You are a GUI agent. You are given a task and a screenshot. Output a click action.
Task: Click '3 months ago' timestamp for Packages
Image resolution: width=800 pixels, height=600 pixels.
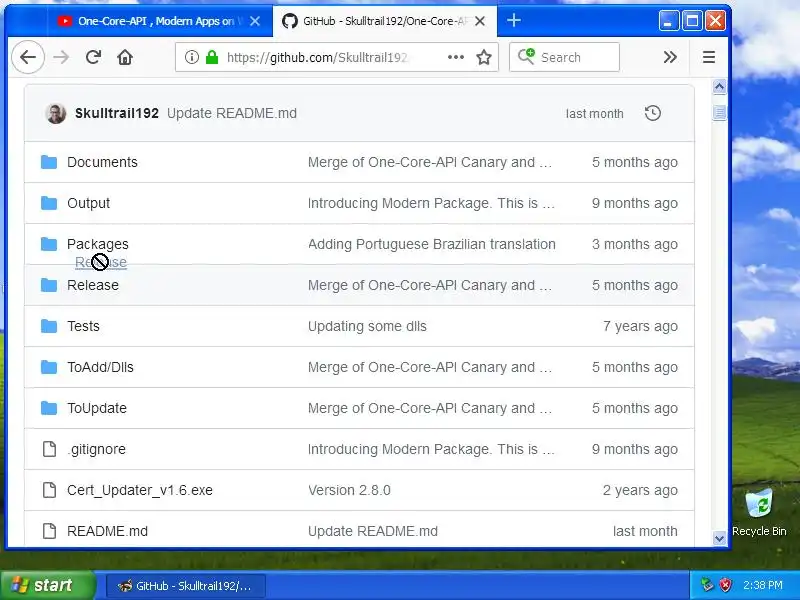click(635, 244)
